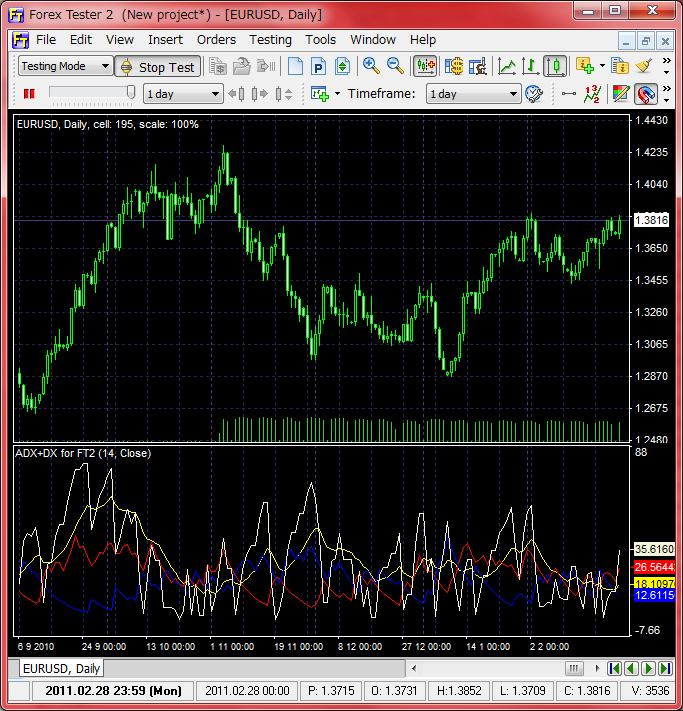Click the status bar date 2011.02.28 23:59
Screen dimensions: 683x711
[113, 691]
